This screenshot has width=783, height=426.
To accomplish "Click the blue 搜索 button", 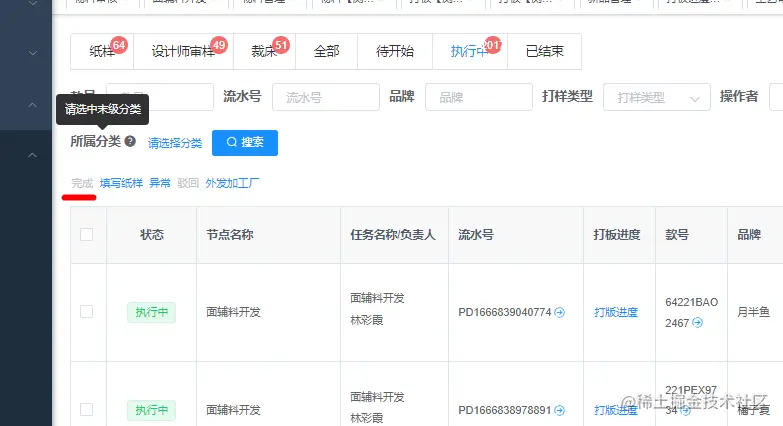I will click(x=245, y=143).
